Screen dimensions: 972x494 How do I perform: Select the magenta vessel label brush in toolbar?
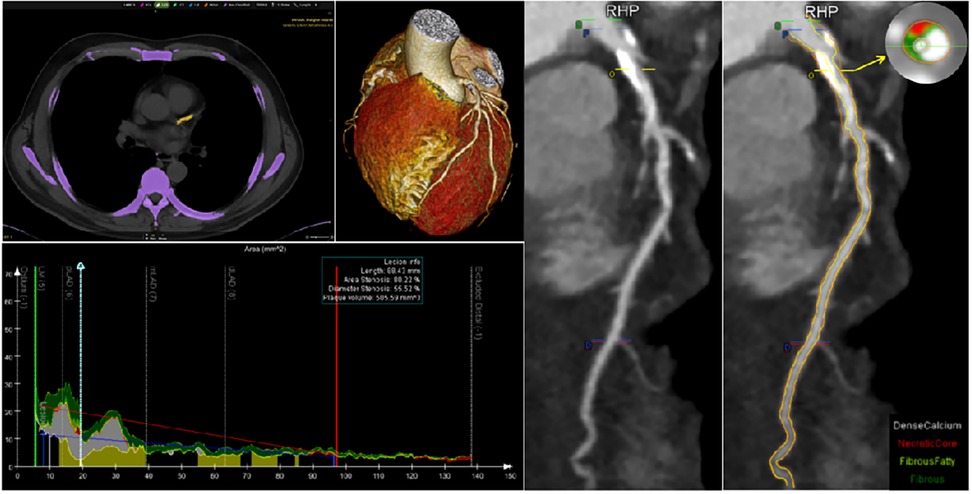click(146, 5)
